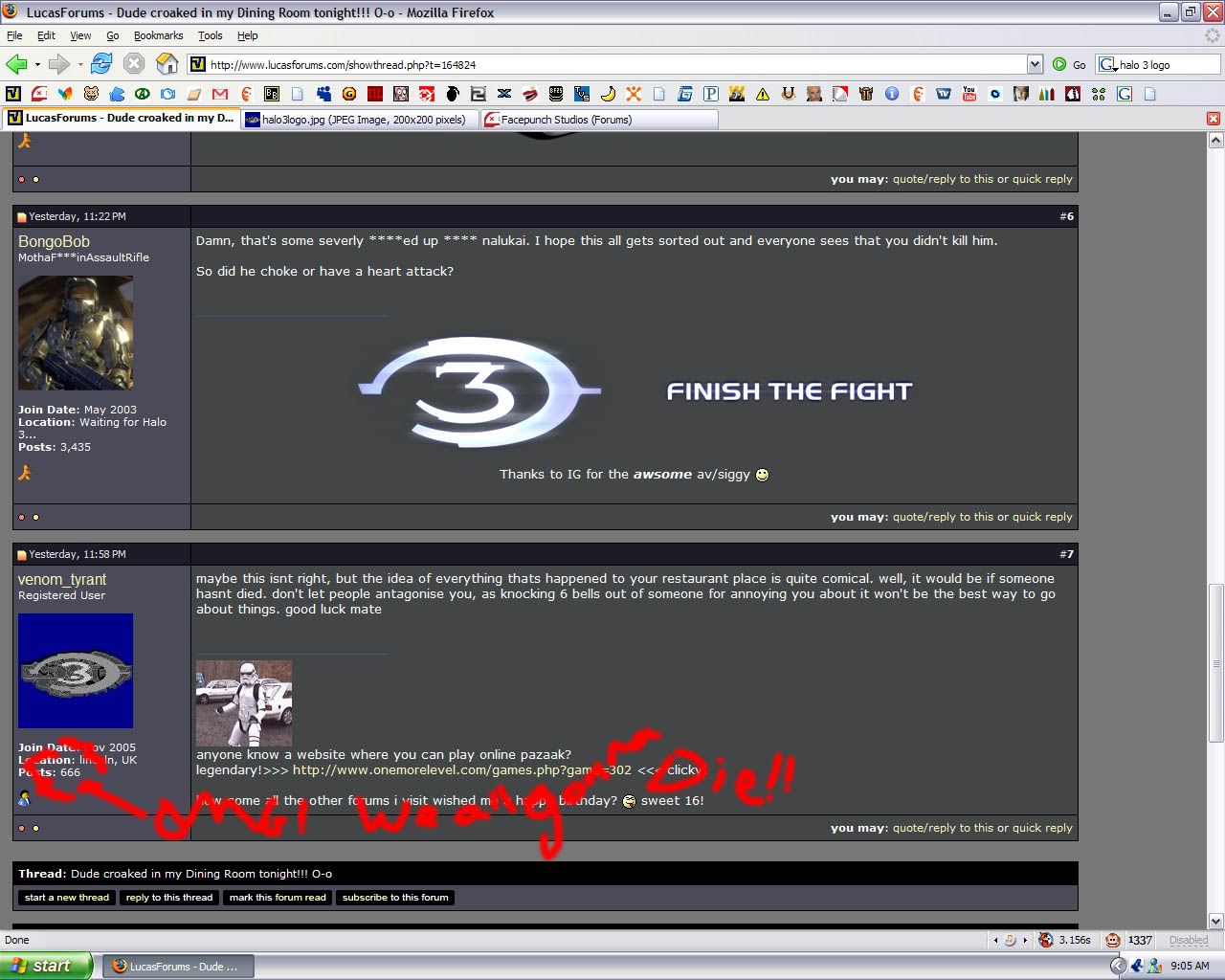The height and width of the screenshot is (980, 1225).
Task: Click the Halo 3 Finish the Fight signature image
Action: (x=635, y=391)
